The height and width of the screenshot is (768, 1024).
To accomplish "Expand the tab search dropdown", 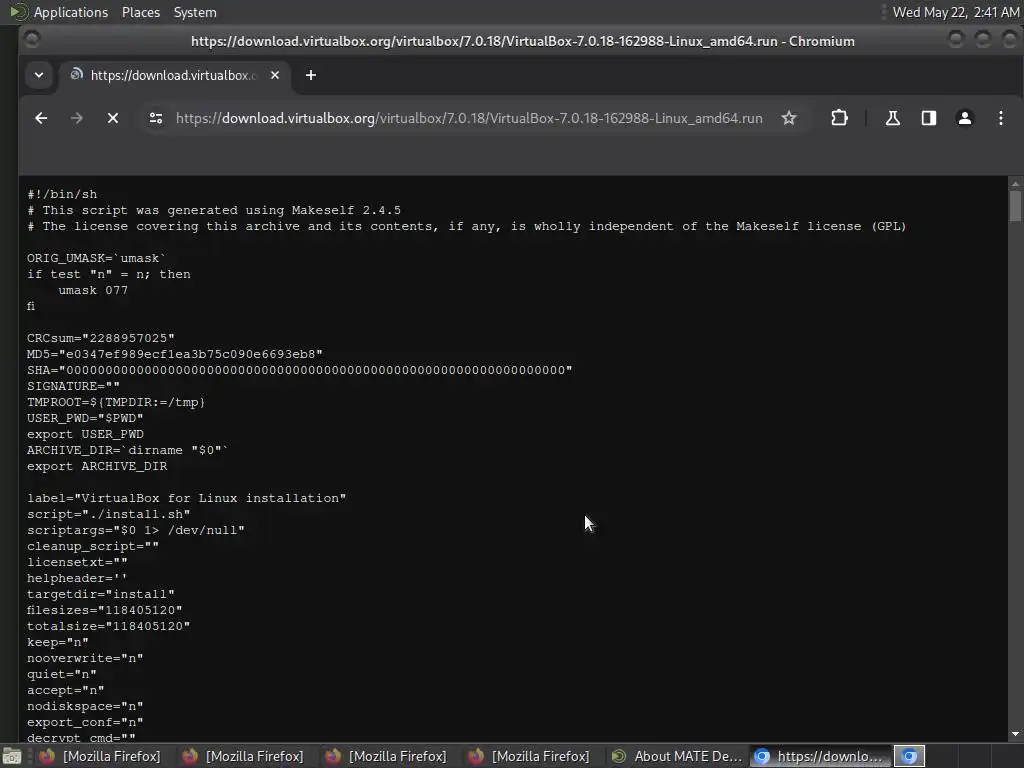I will tap(39, 75).
